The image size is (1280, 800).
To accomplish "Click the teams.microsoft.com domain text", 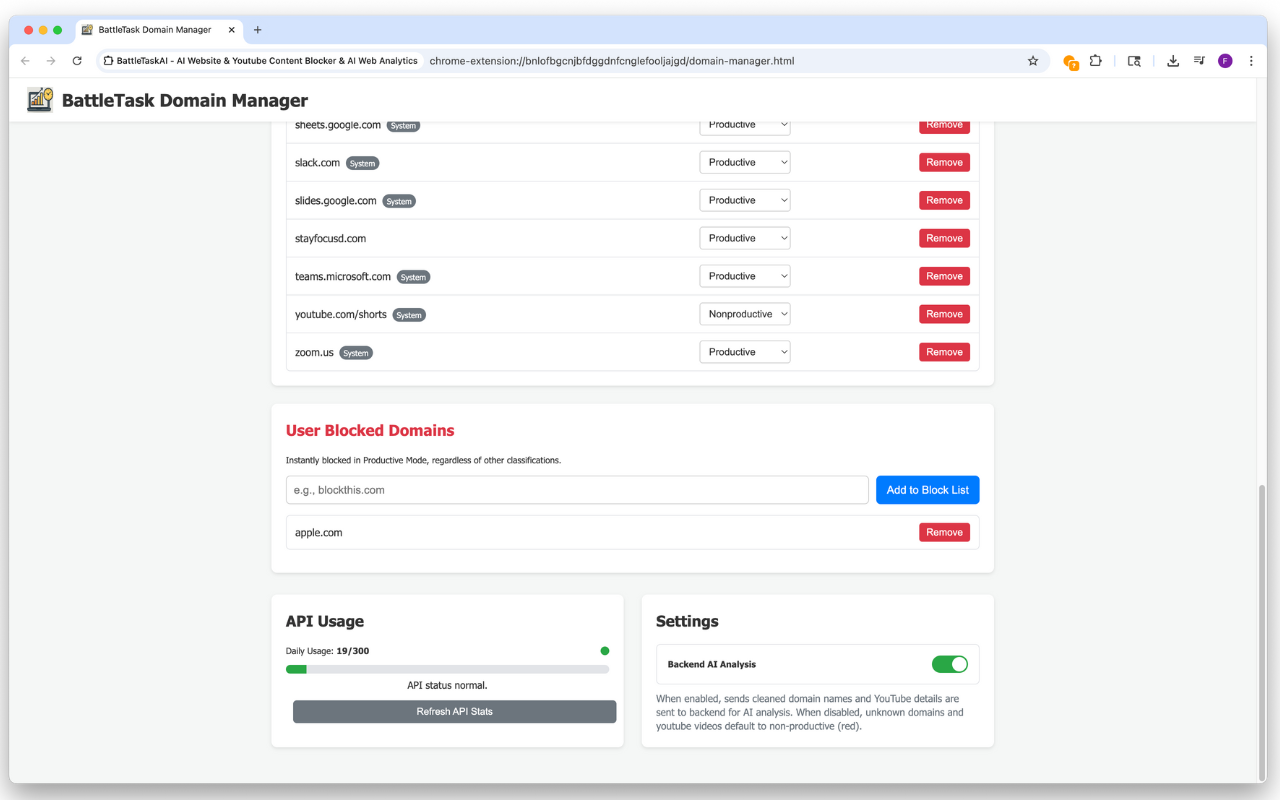I will [343, 276].
